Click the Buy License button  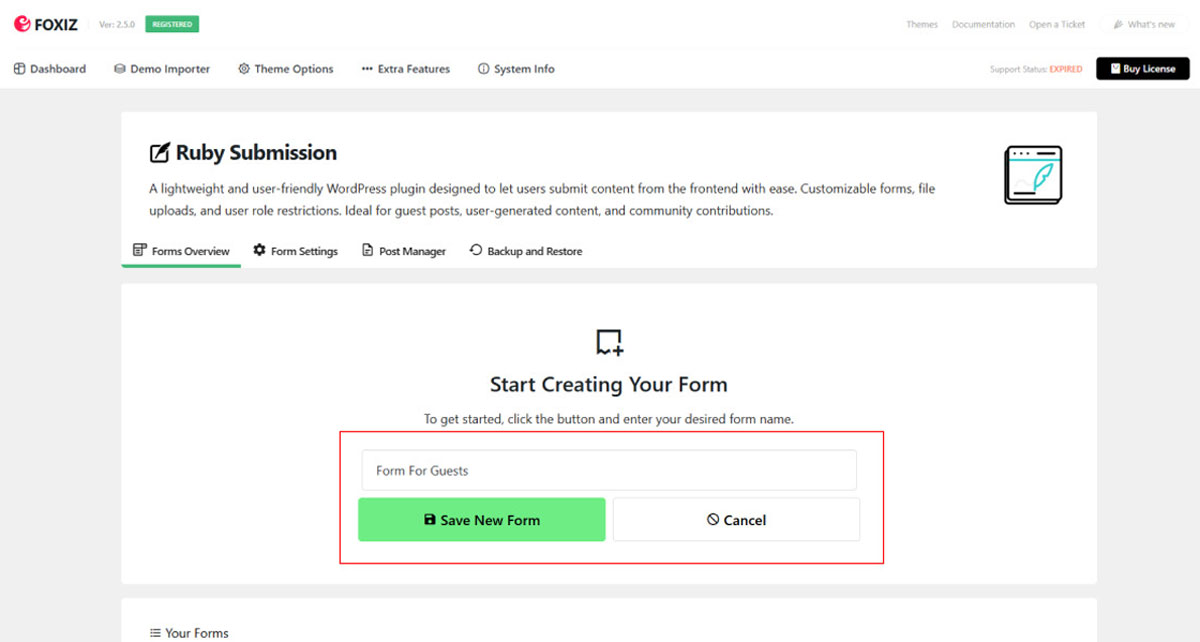1142,69
